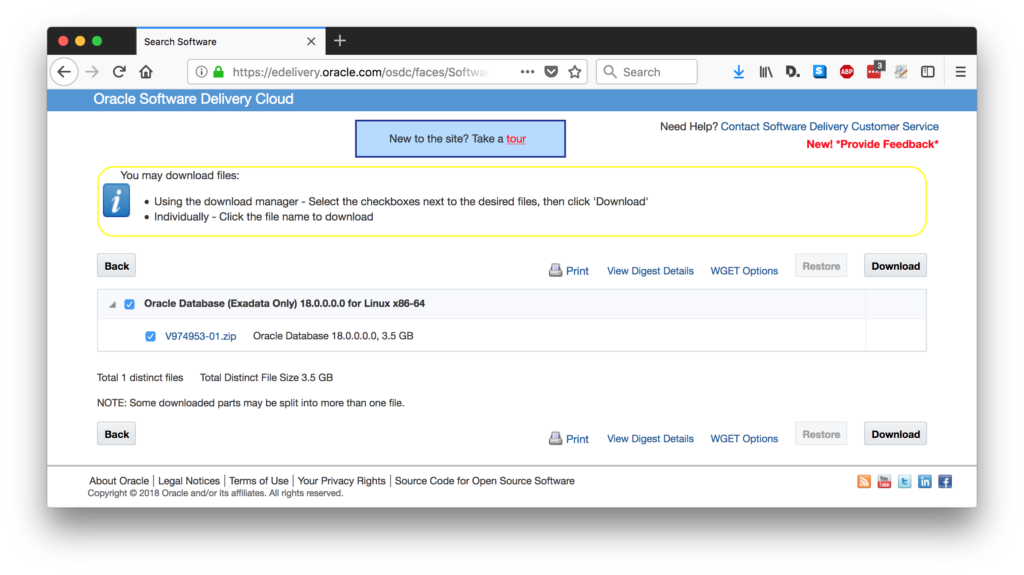Open About Oracle footer link

(119, 481)
